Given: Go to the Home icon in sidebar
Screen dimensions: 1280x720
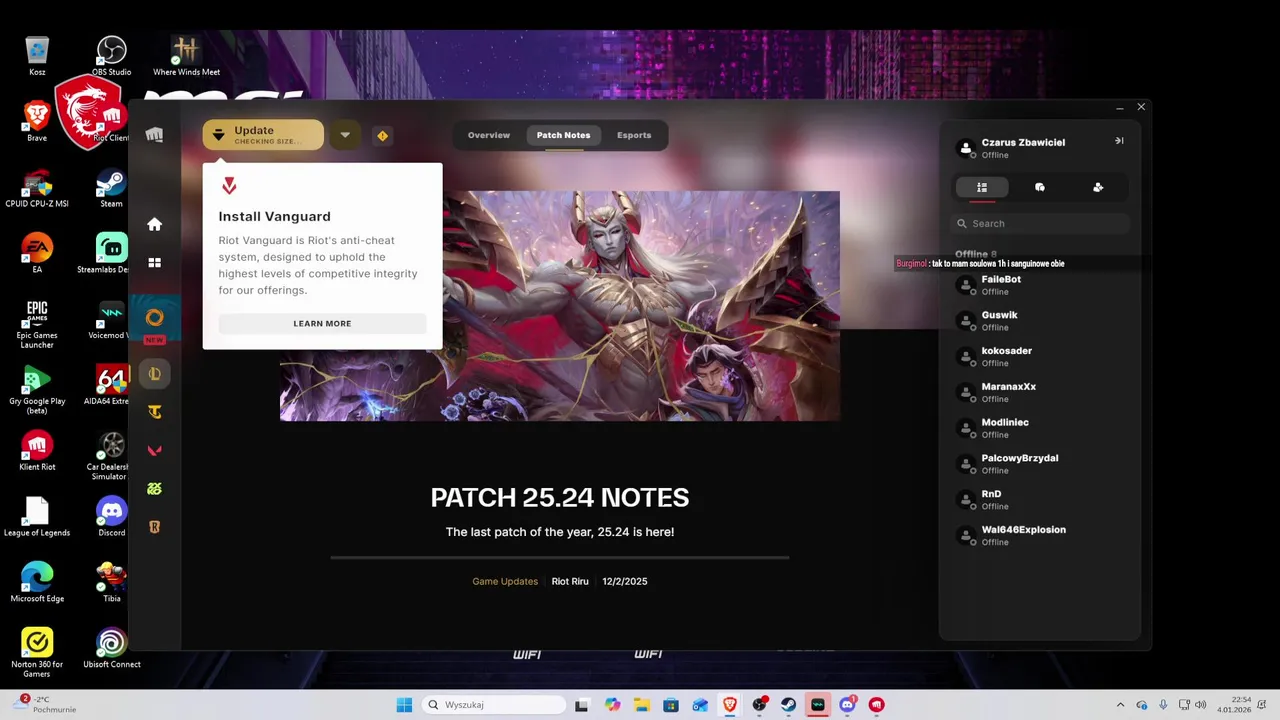Looking at the screenshot, I should tap(154, 224).
